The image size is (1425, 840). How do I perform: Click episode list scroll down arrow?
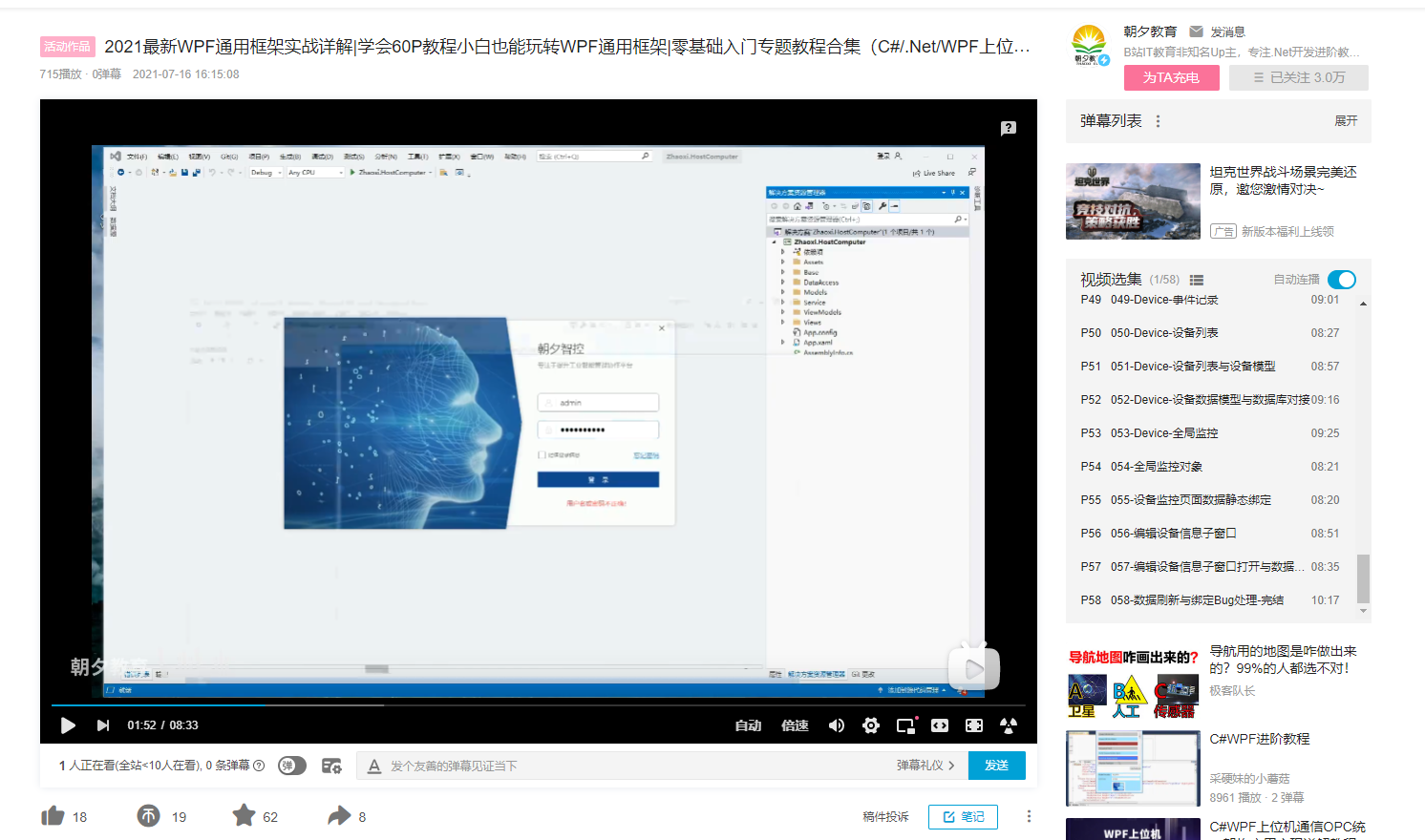click(1363, 611)
